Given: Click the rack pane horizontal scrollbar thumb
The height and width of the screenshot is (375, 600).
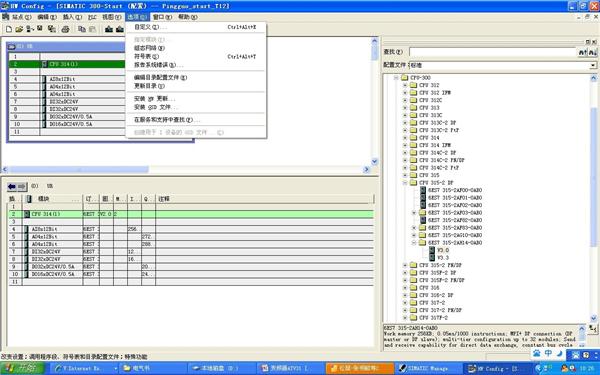Looking at the screenshot, I should click(78, 169).
